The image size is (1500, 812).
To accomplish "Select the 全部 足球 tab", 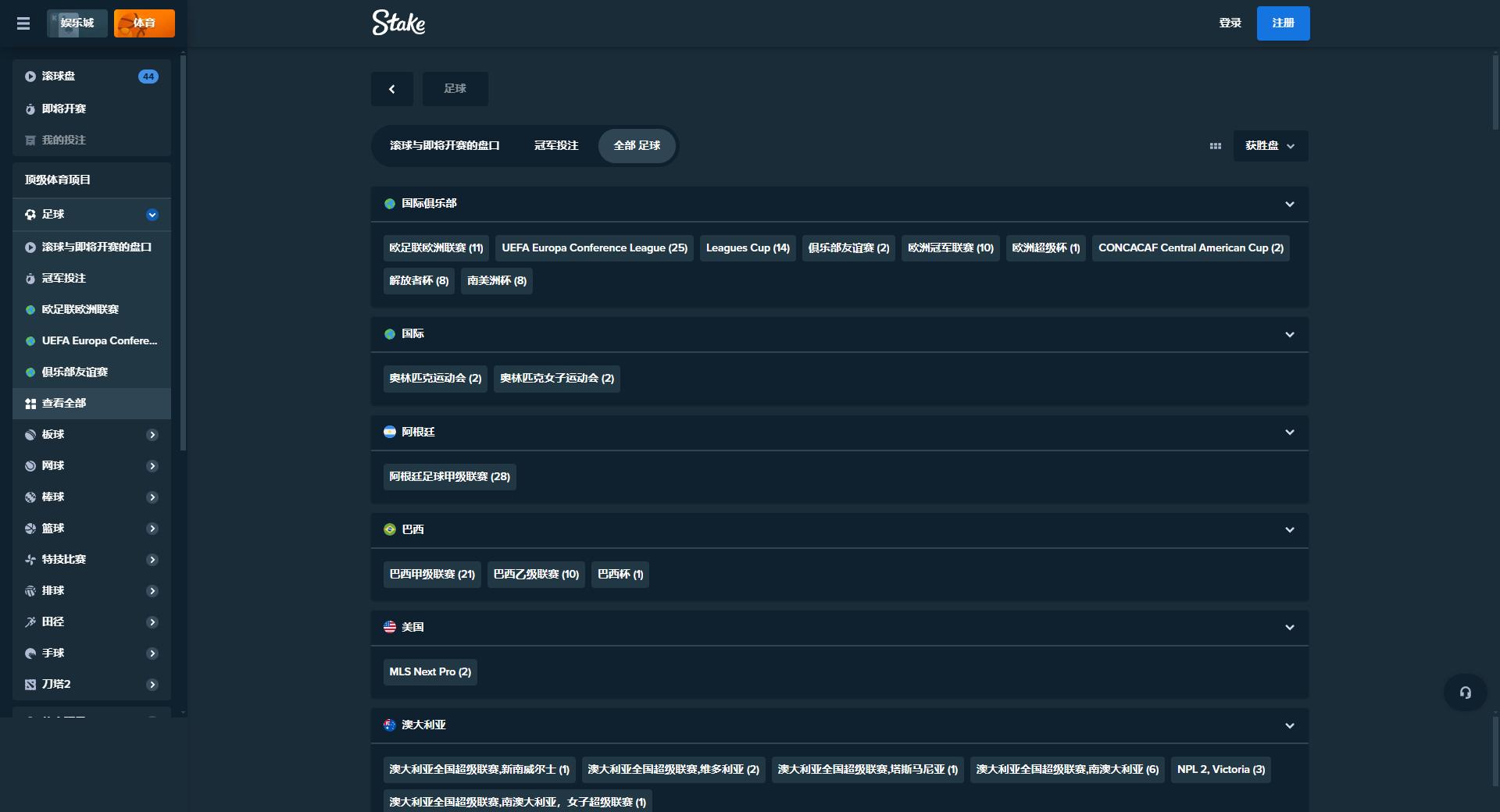I will tap(637, 146).
